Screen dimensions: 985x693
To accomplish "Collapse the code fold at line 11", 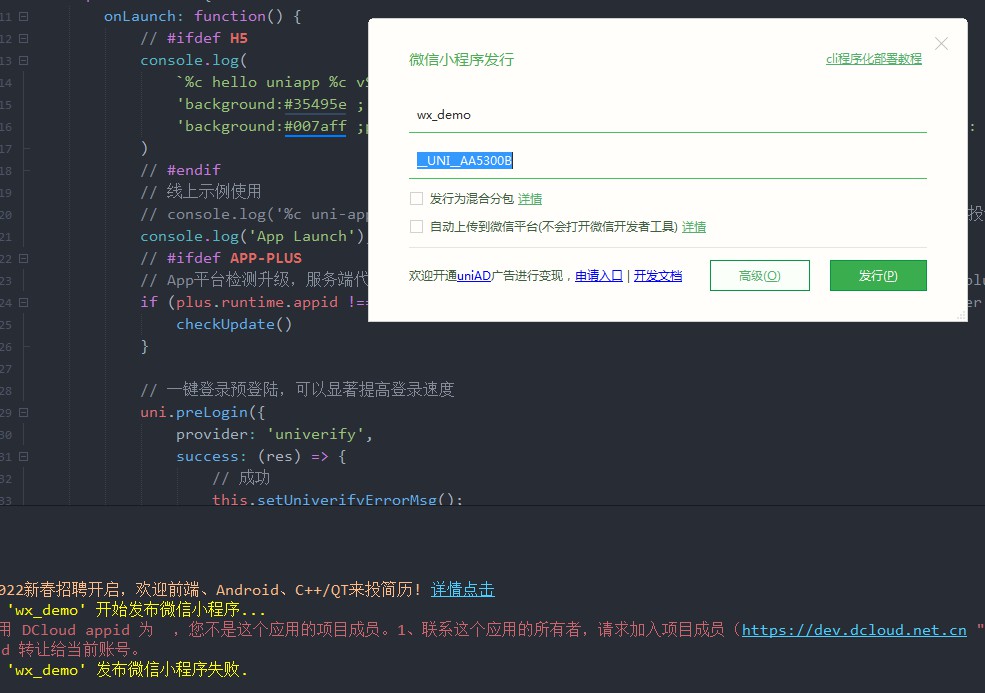I will pyautogui.click(x=23, y=16).
